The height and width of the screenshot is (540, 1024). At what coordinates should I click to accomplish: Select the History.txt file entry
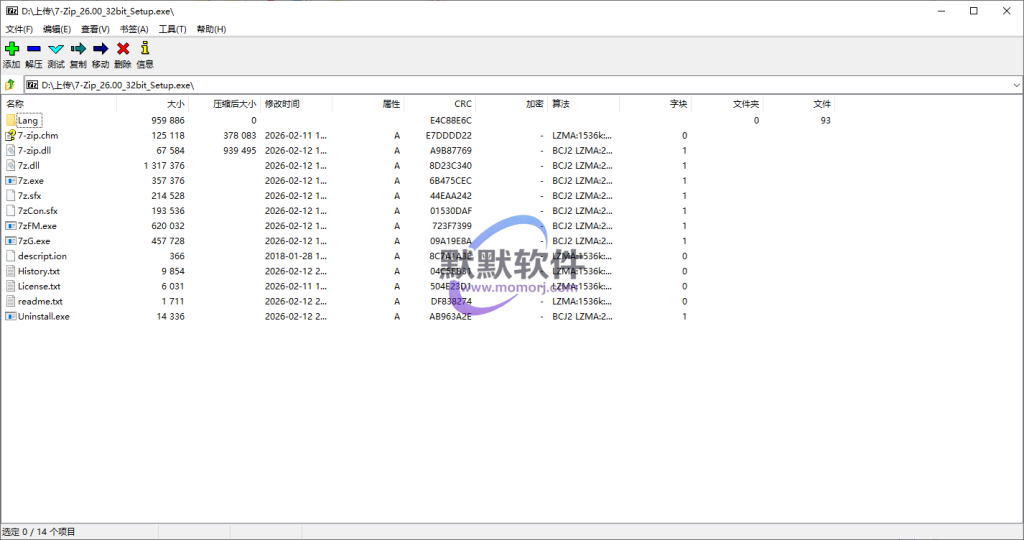pyautogui.click(x=38, y=271)
